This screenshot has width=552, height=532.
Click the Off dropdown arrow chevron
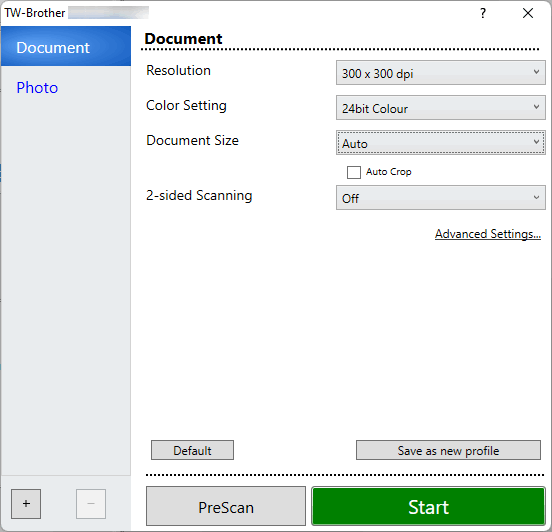coord(536,198)
